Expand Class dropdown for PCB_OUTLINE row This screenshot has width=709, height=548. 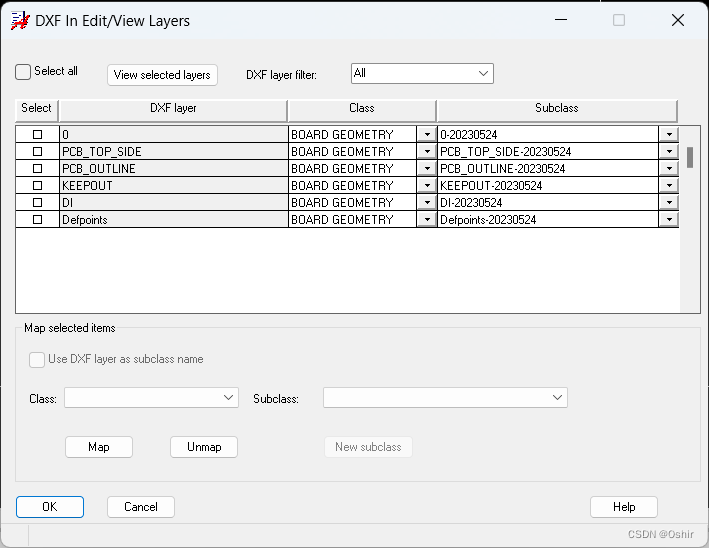point(427,169)
